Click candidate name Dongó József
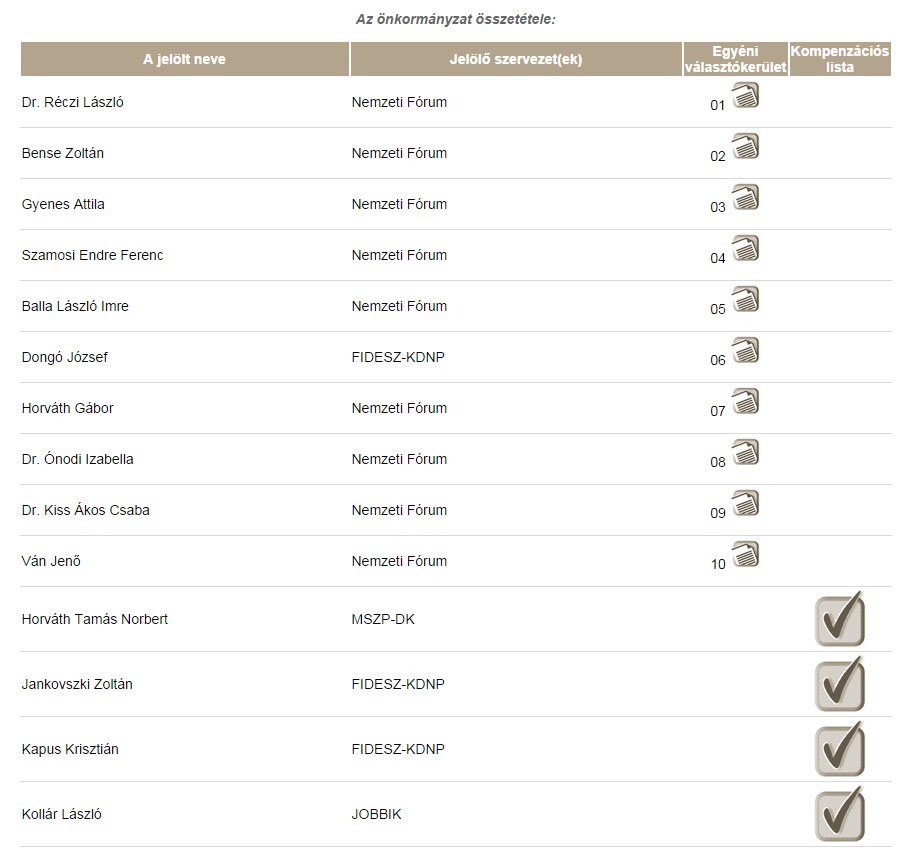This screenshot has width=909, height=864. click(64, 357)
